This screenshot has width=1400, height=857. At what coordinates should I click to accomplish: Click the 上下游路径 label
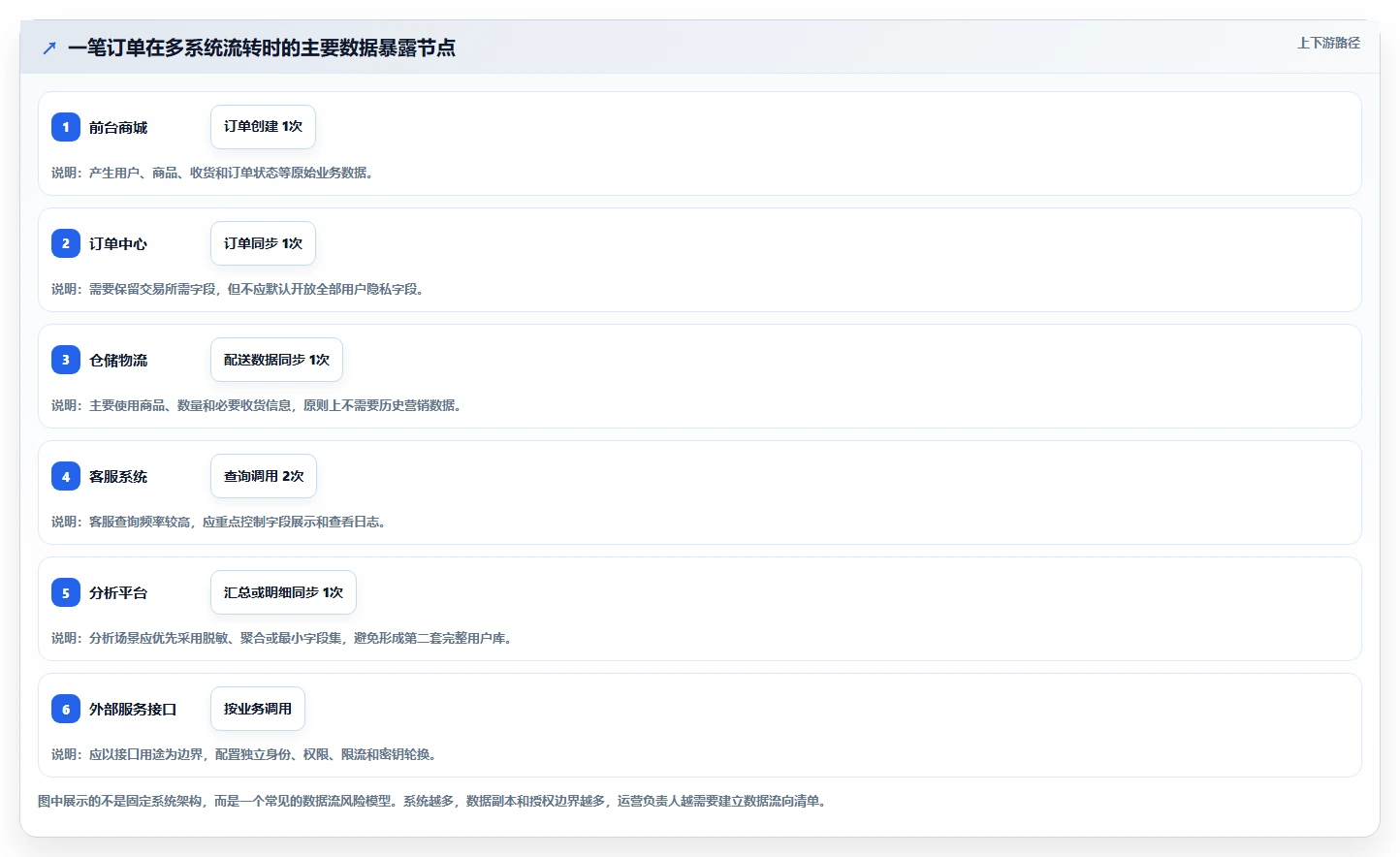coord(1328,43)
